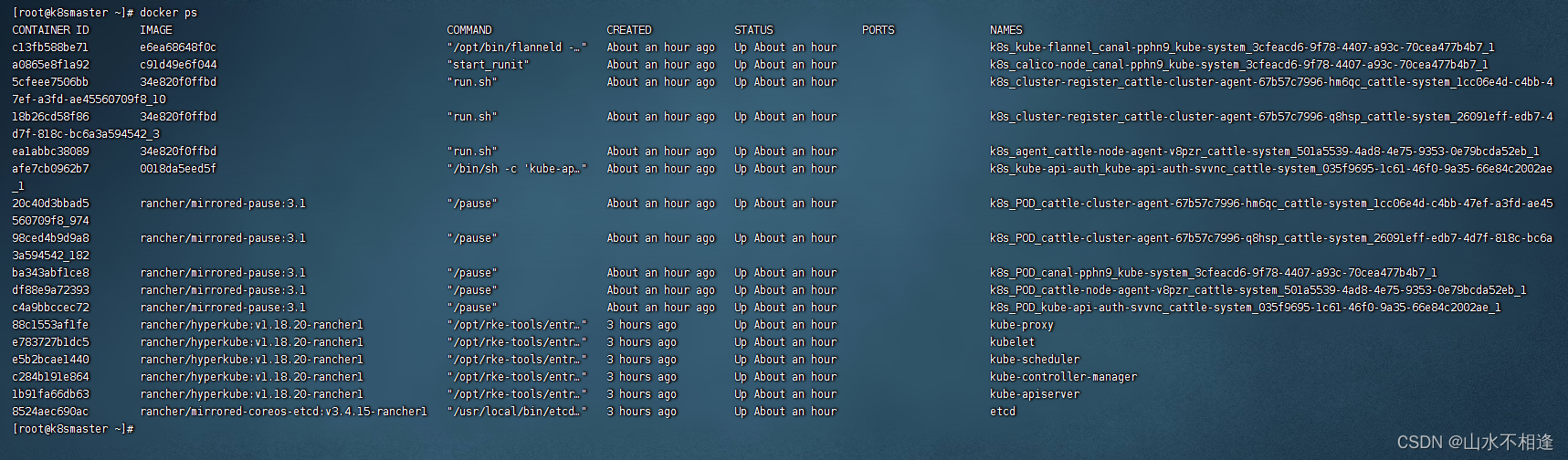Select container ID 98ced4b9d9a8

click(x=50, y=238)
